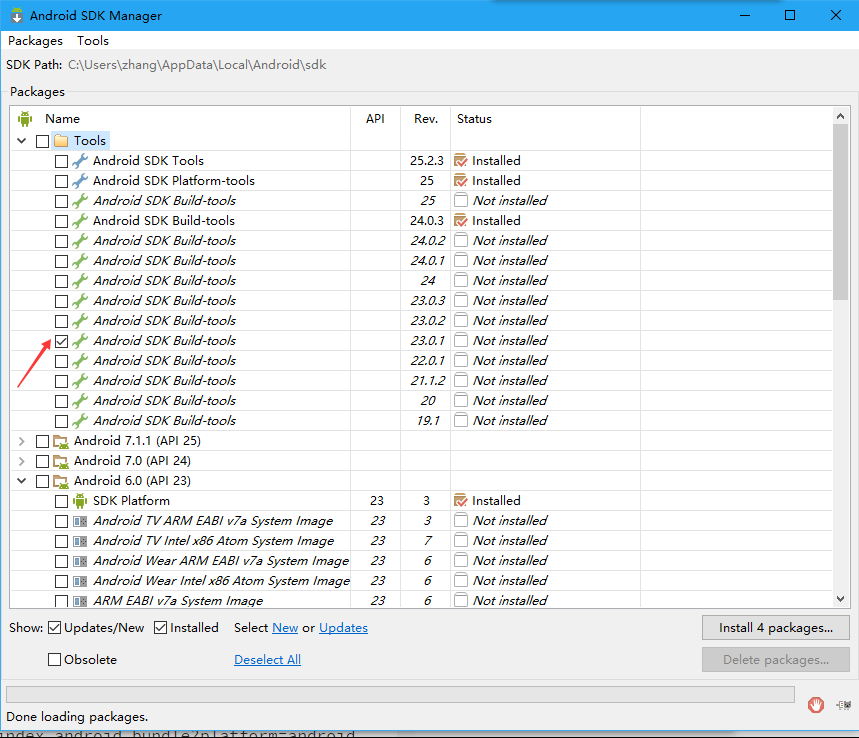Click the SDK Manager title bar app icon
Image resolution: width=859 pixels, height=738 pixels.
click(17, 15)
